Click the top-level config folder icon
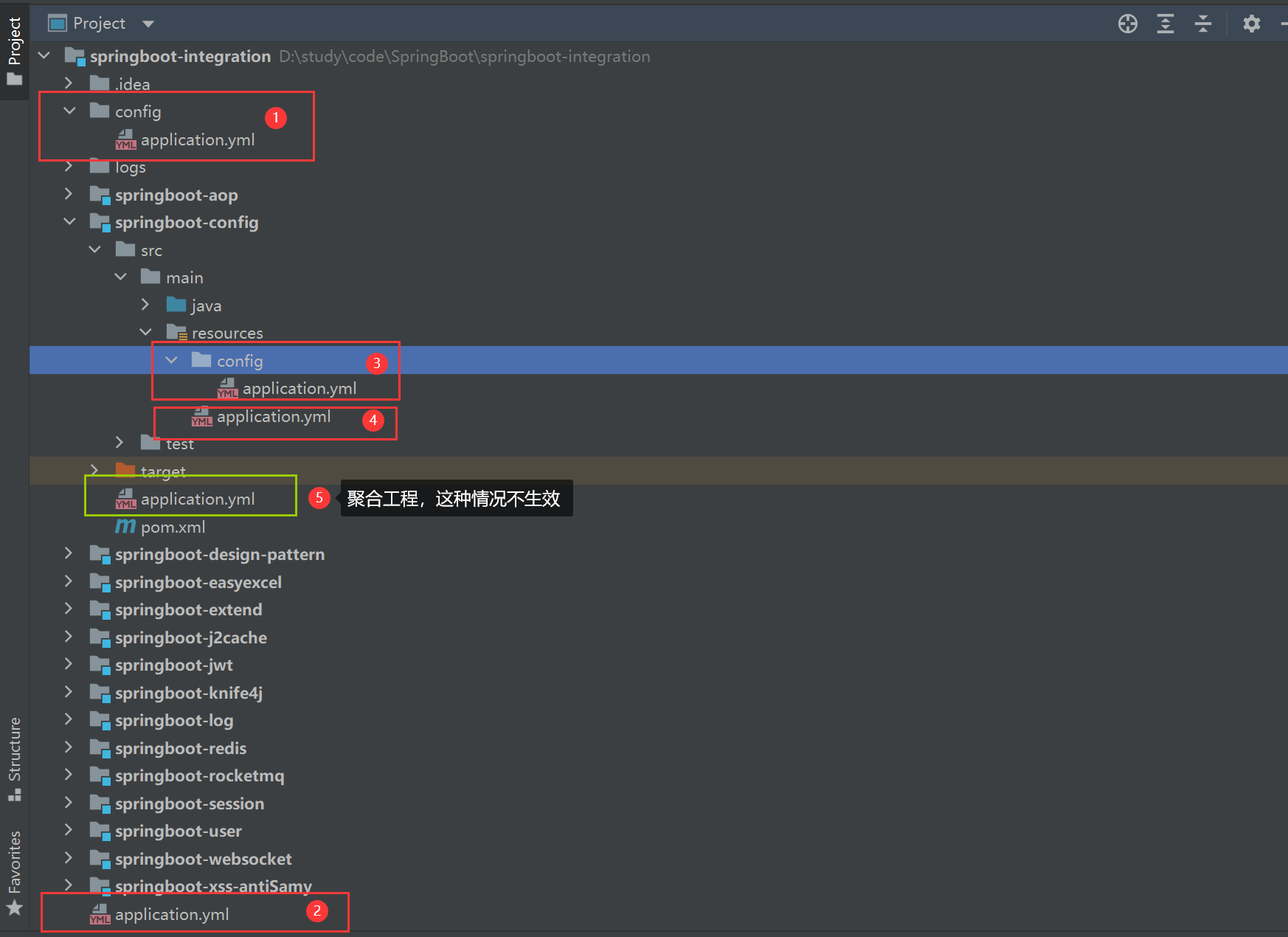 (x=100, y=111)
